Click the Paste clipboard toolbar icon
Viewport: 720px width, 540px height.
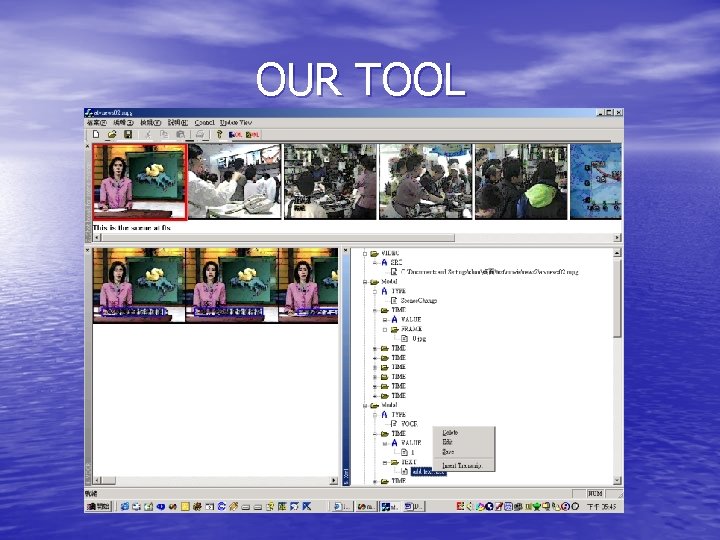(180, 134)
